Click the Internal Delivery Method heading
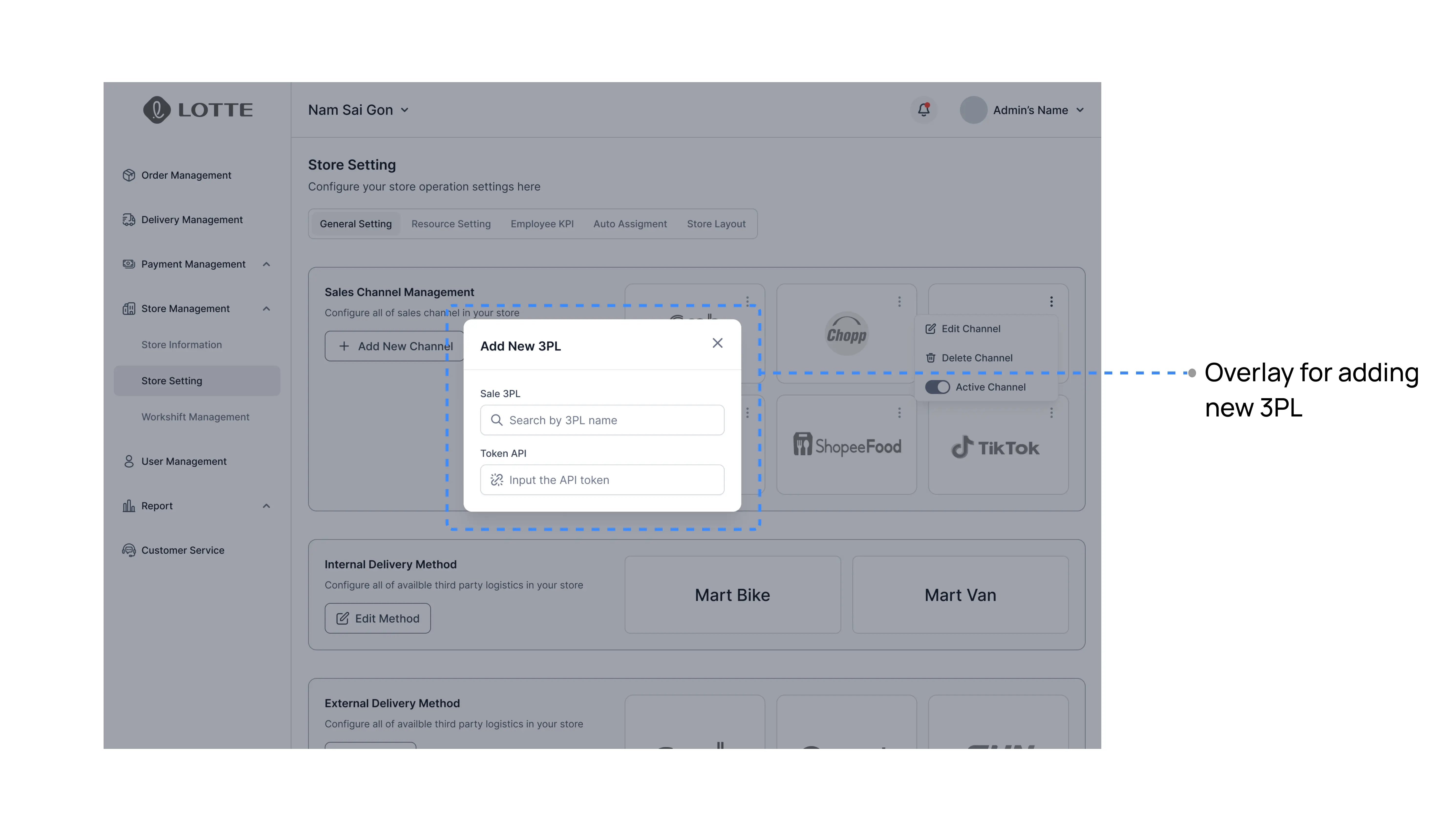The height and width of the screenshot is (831, 1456). click(x=391, y=564)
